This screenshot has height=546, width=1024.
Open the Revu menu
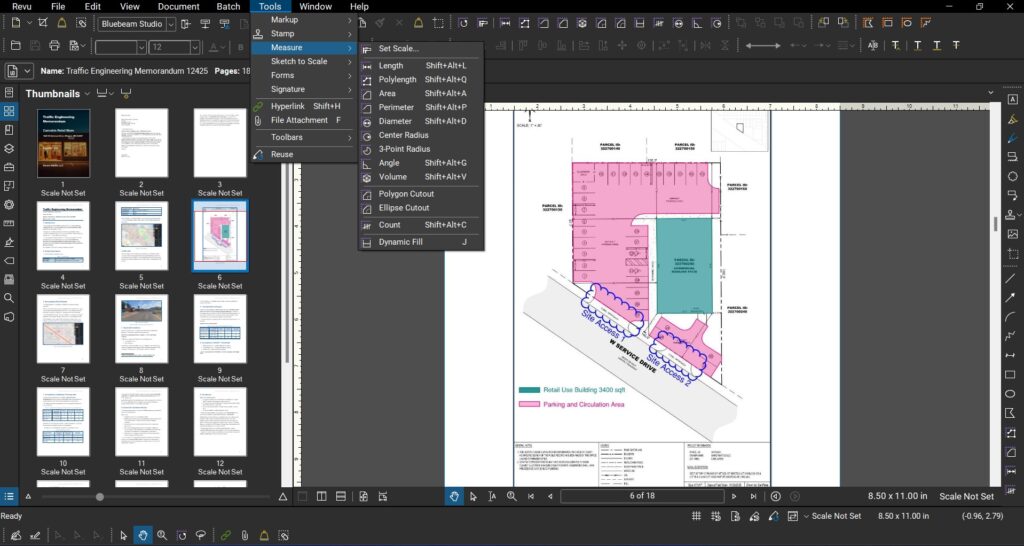pos(22,7)
